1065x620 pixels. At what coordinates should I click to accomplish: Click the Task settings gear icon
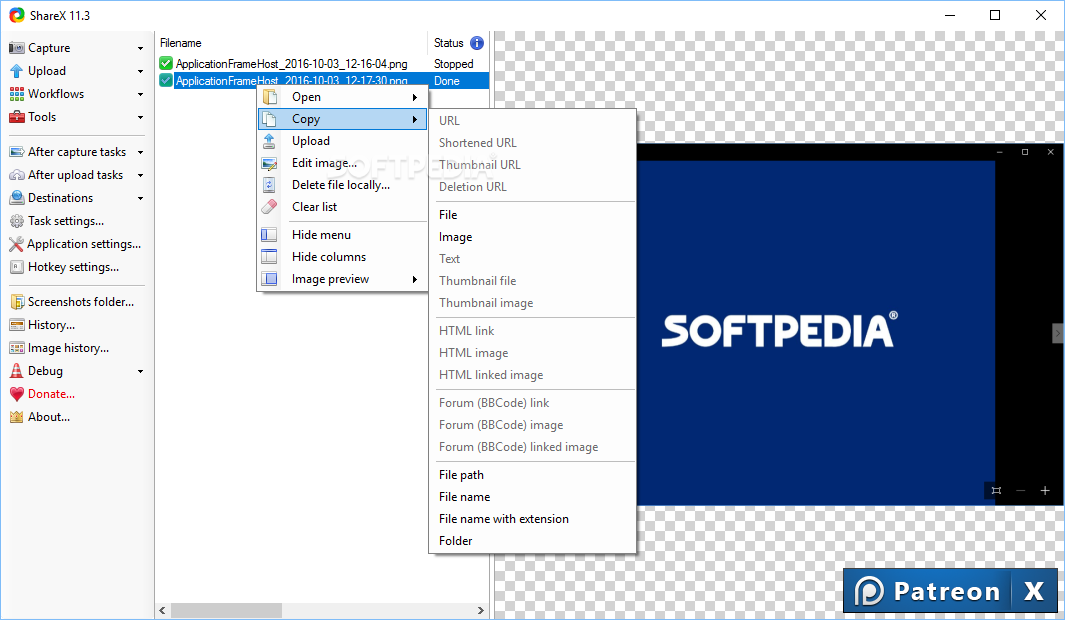[x=16, y=221]
